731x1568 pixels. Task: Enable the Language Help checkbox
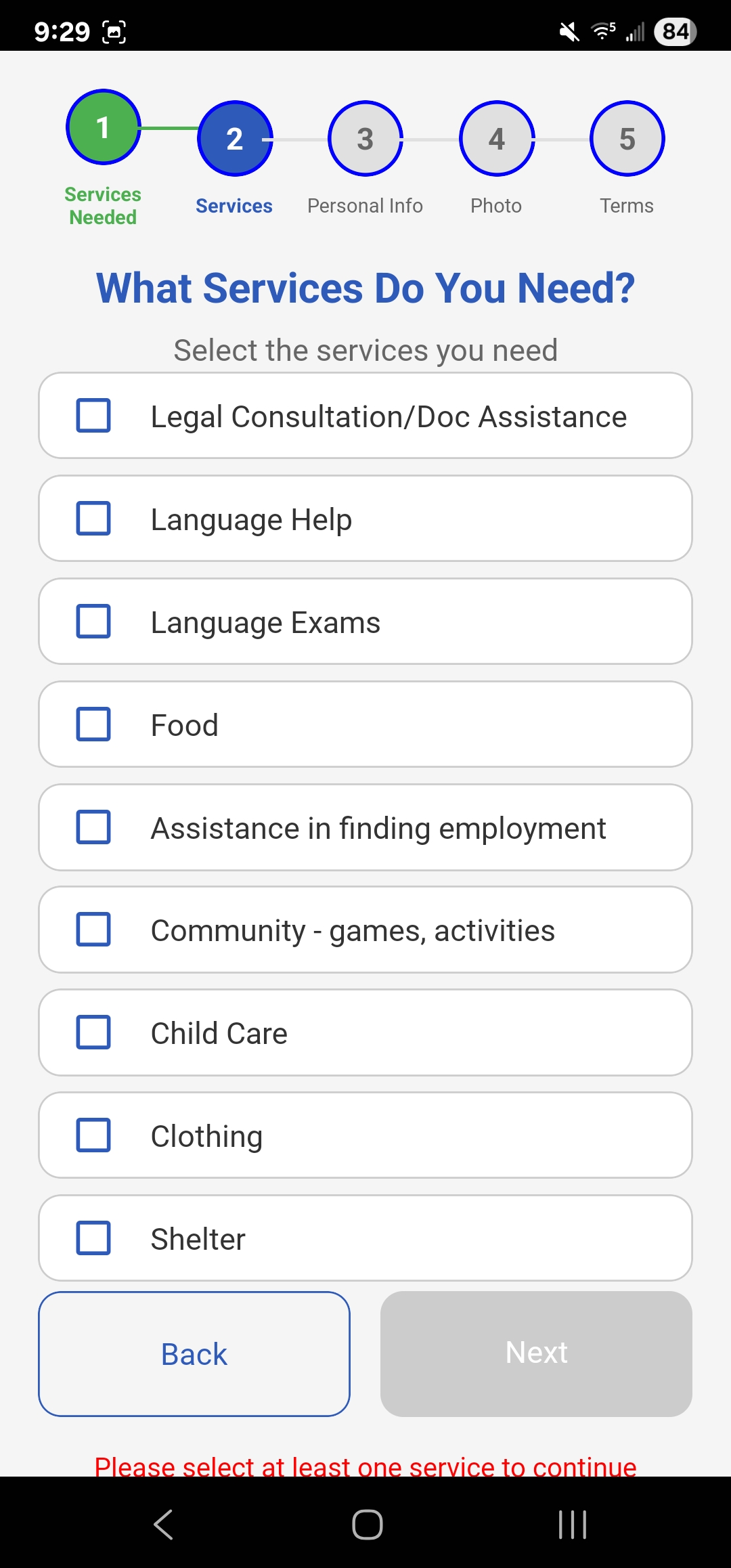point(93,519)
